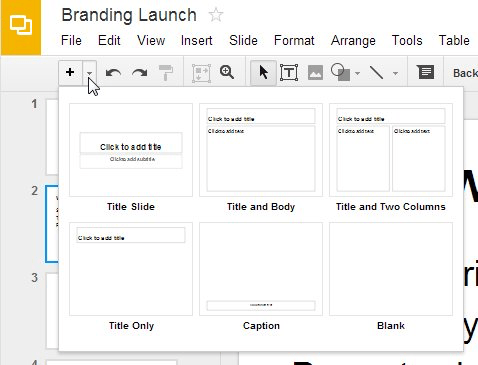This screenshot has width=478, height=365.
Task: Click the 'Caption' label text
Action: pyautogui.click(x=261, y=326)
